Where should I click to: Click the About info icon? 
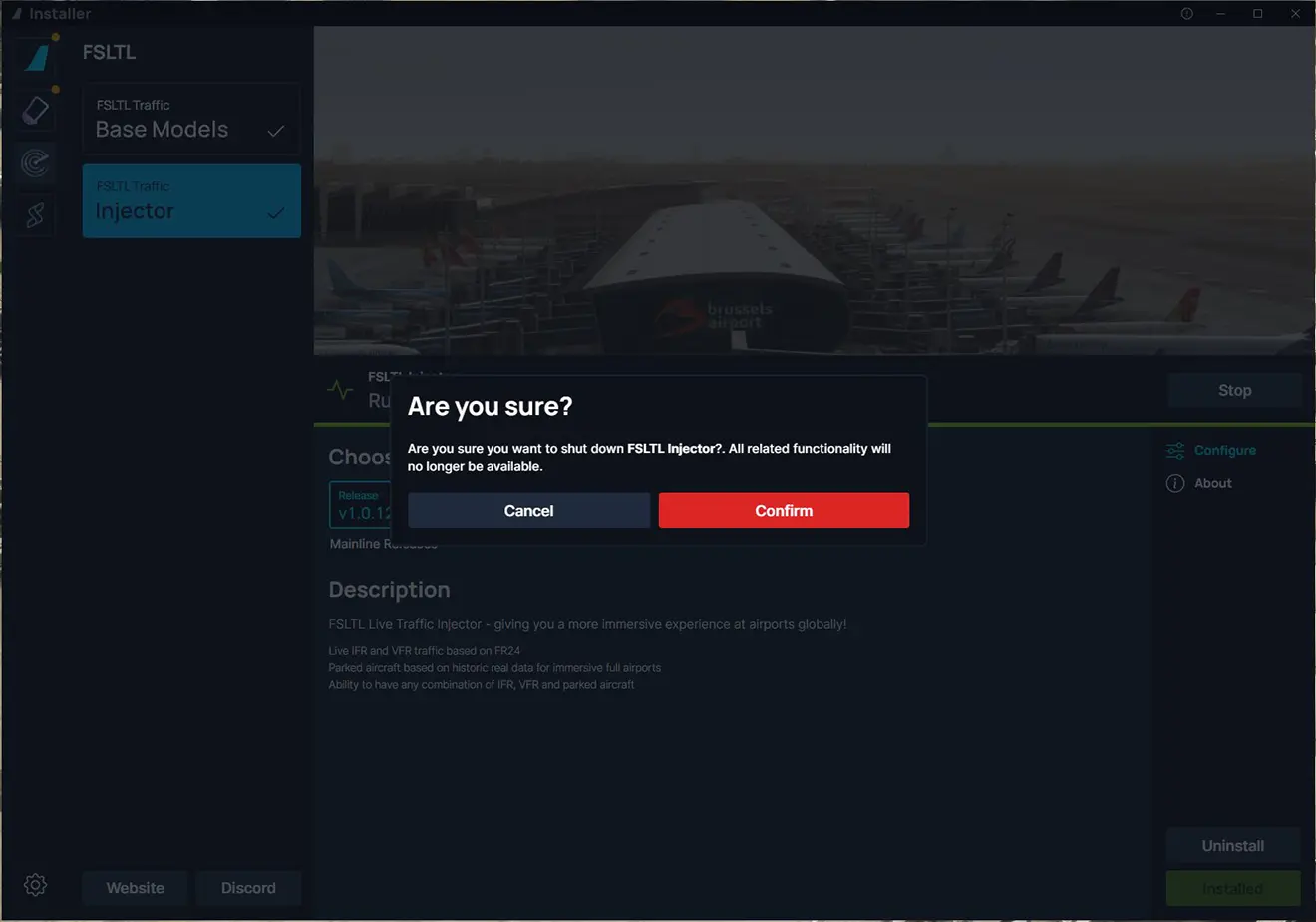click(1175, 483)
